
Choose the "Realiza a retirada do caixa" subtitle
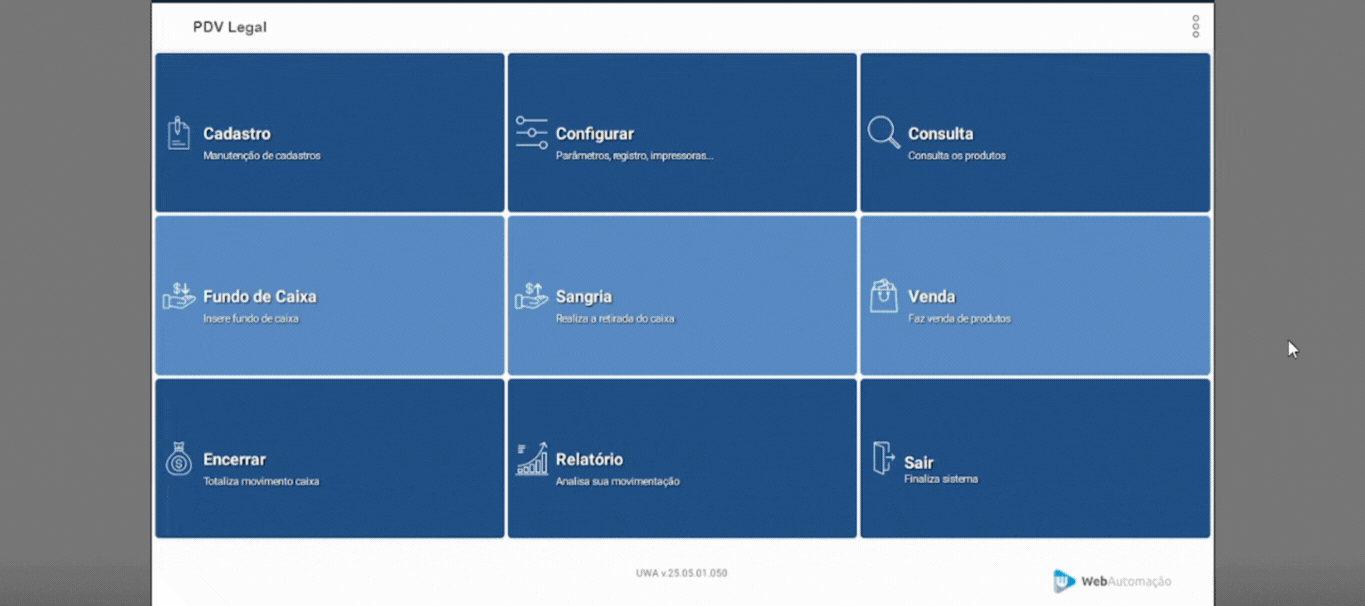click(x=615, y=319)
